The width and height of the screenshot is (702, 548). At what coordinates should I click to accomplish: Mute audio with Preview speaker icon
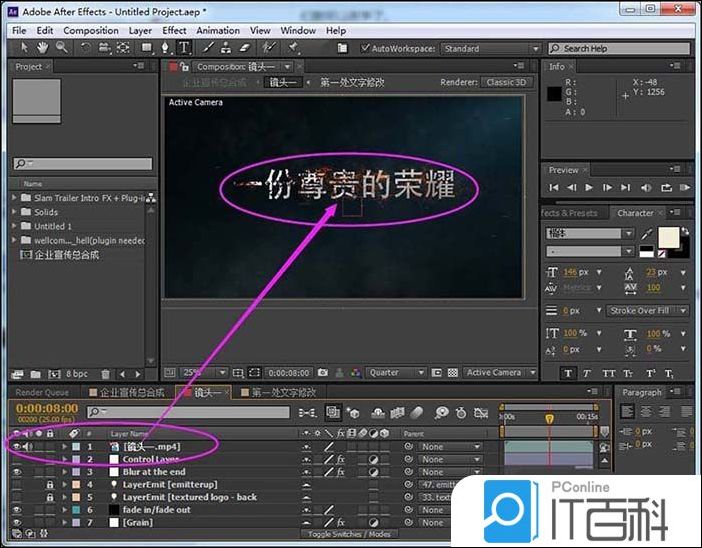(x=644, y=187)
